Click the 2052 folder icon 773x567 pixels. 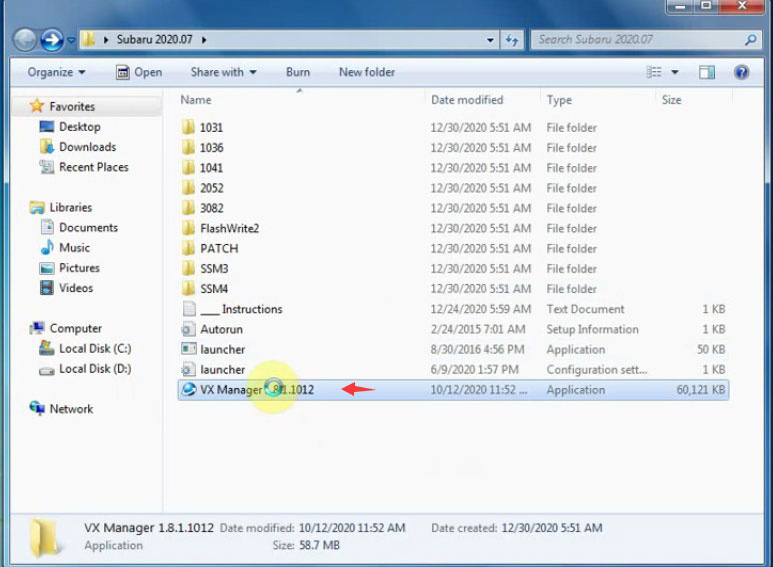pos(188,188)
